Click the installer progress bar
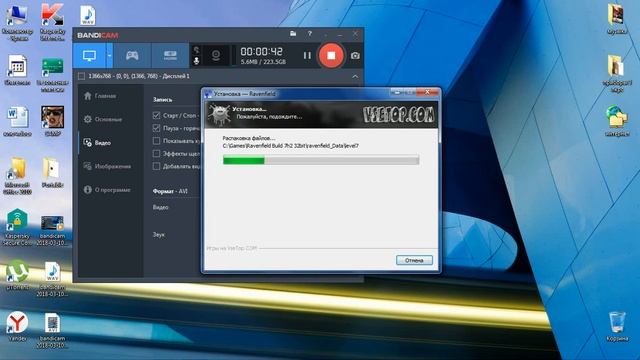This screenshot has height=360, width=640. (x=321, y=160)
